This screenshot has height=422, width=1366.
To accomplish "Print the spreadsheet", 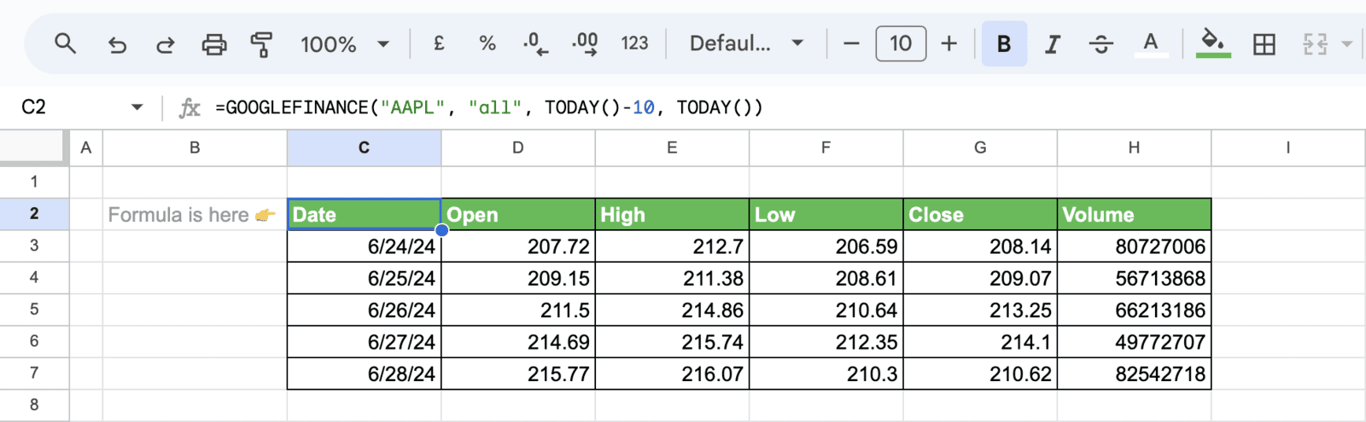I will click(214, 44).
